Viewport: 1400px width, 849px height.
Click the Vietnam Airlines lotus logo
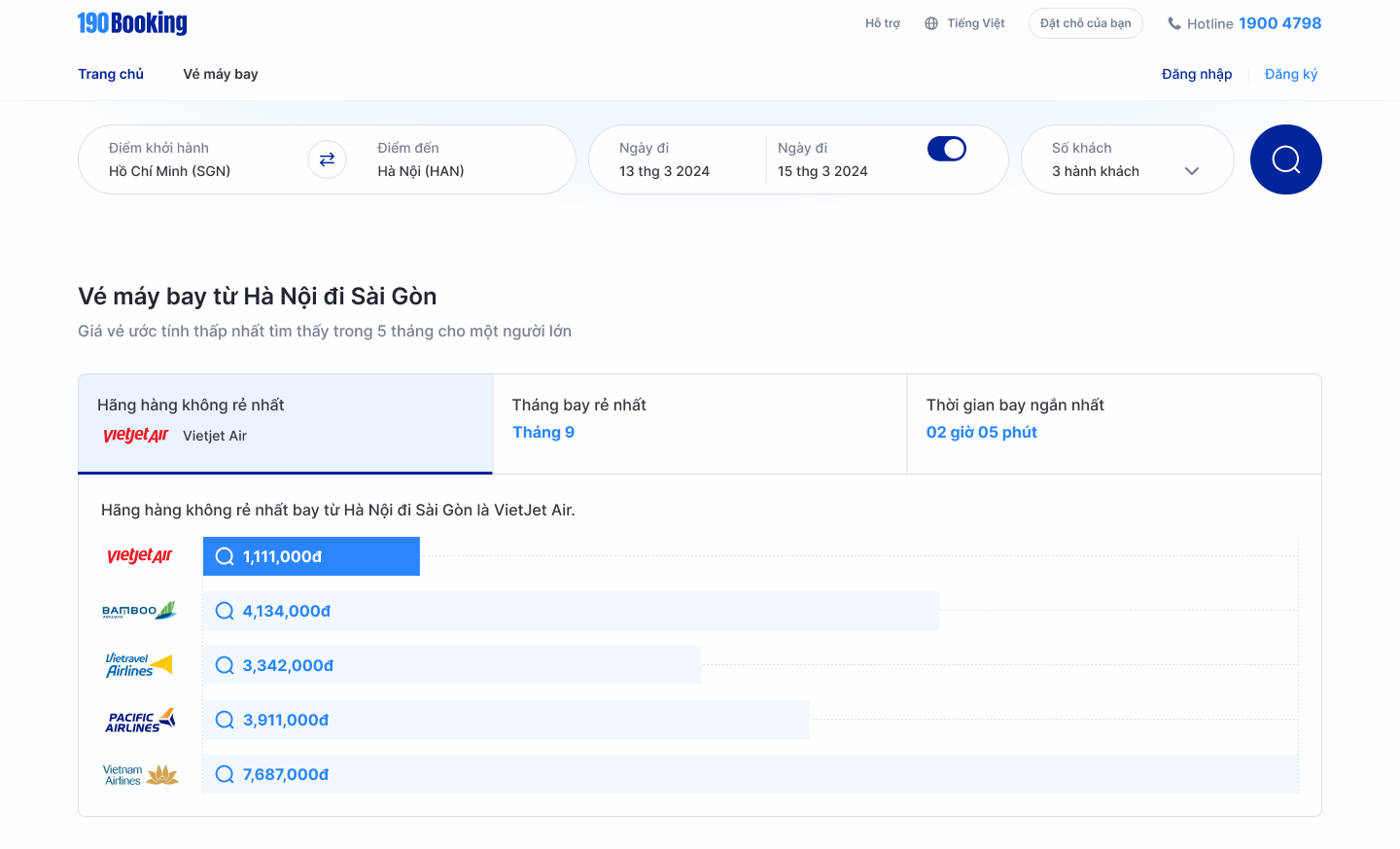coord(161,775)
